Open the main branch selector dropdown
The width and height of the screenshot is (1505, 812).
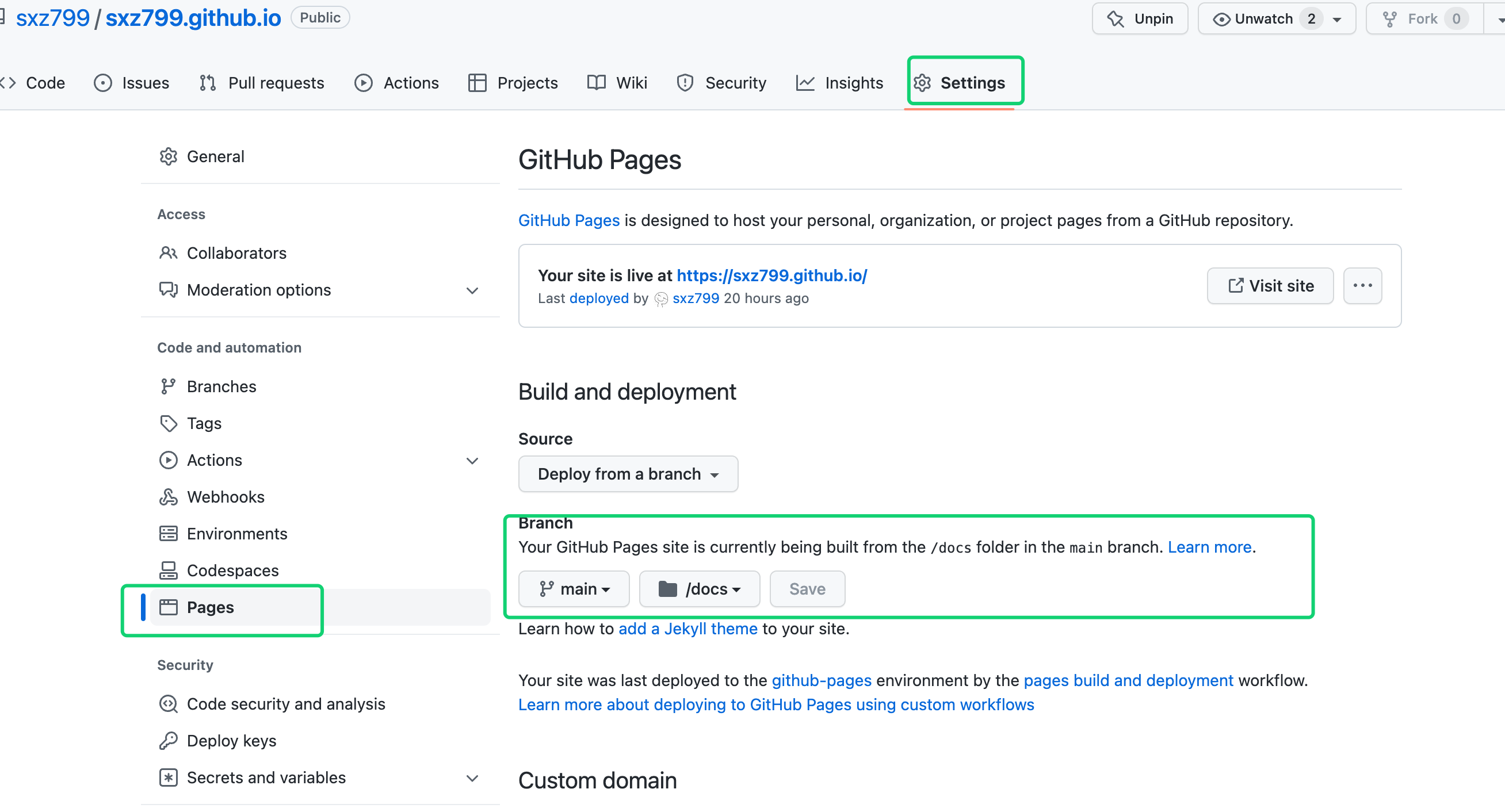[x=573, y=588]
